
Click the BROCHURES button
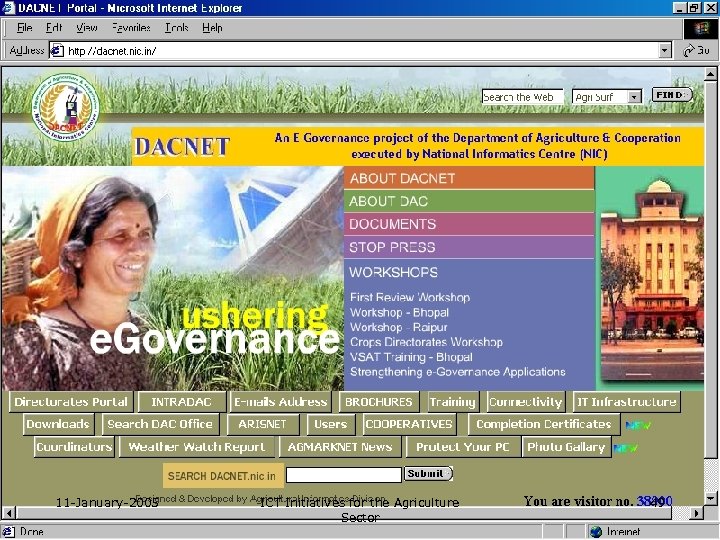coord(379,402)
